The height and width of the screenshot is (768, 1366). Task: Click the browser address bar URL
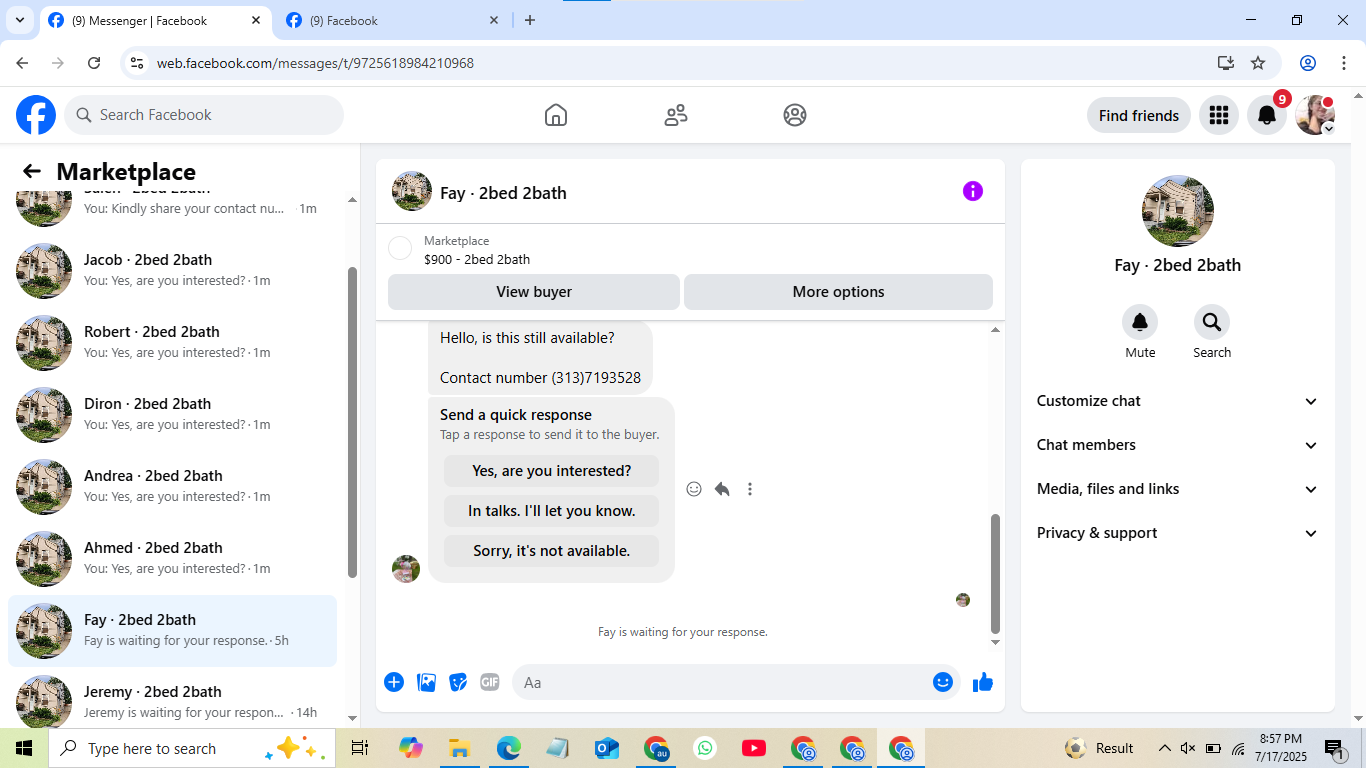point(315,63)
